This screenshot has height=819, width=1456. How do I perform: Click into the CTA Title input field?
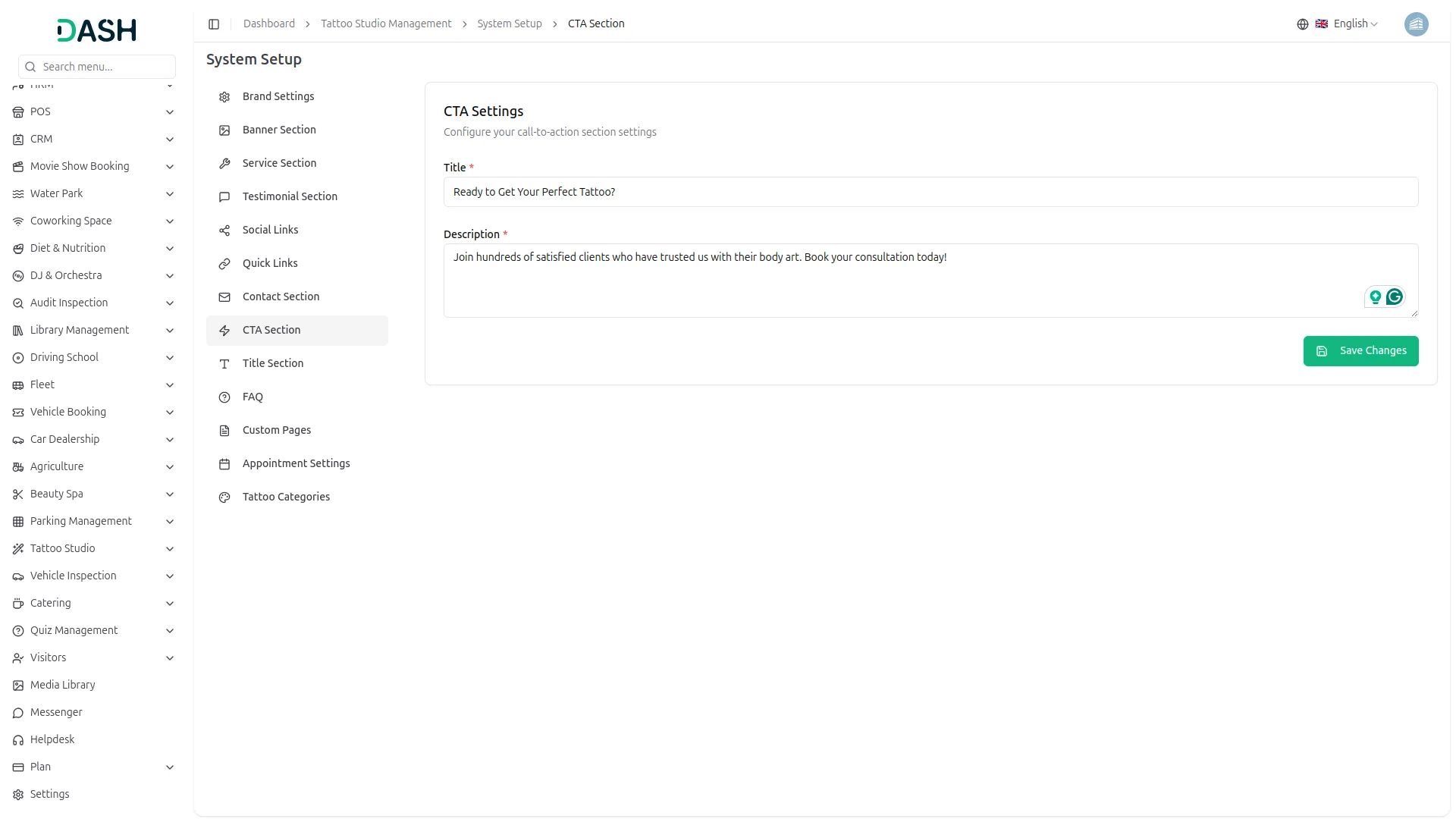930,192
